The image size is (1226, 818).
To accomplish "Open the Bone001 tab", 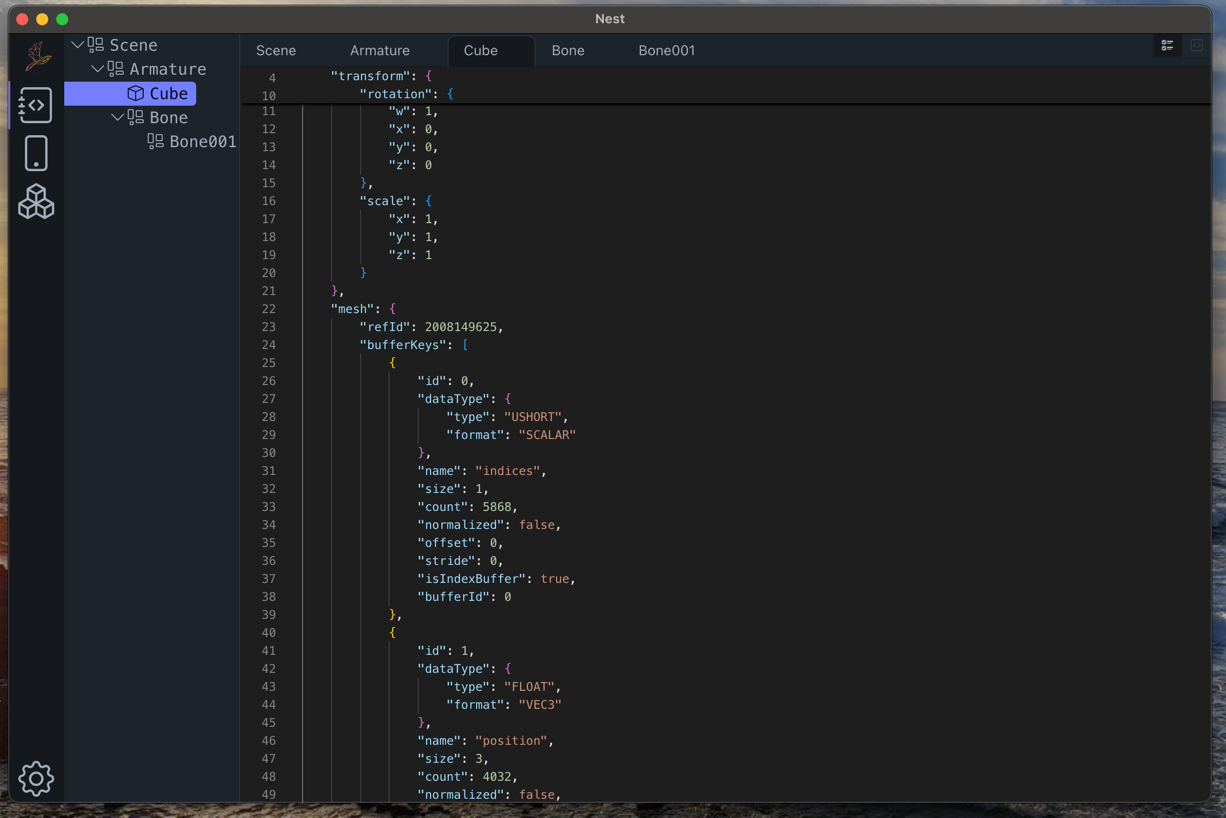I will (666, 50).
